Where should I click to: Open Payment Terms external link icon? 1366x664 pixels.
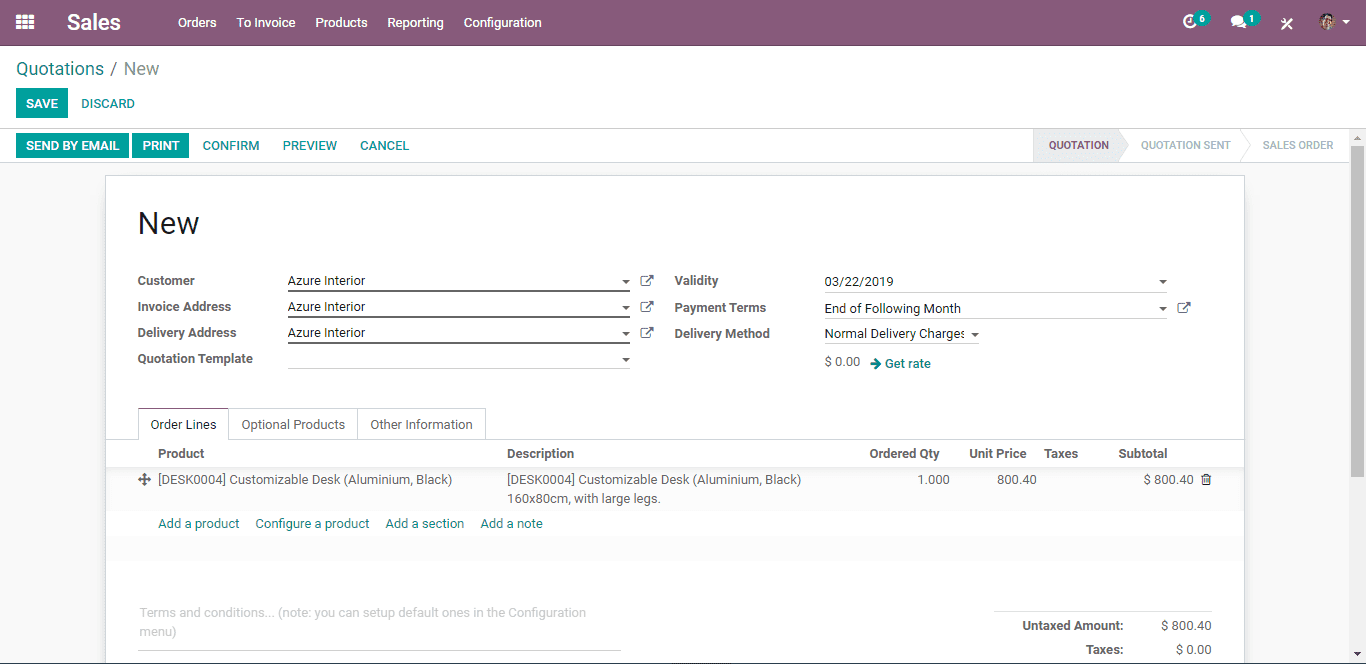(x=1184, y=308)
